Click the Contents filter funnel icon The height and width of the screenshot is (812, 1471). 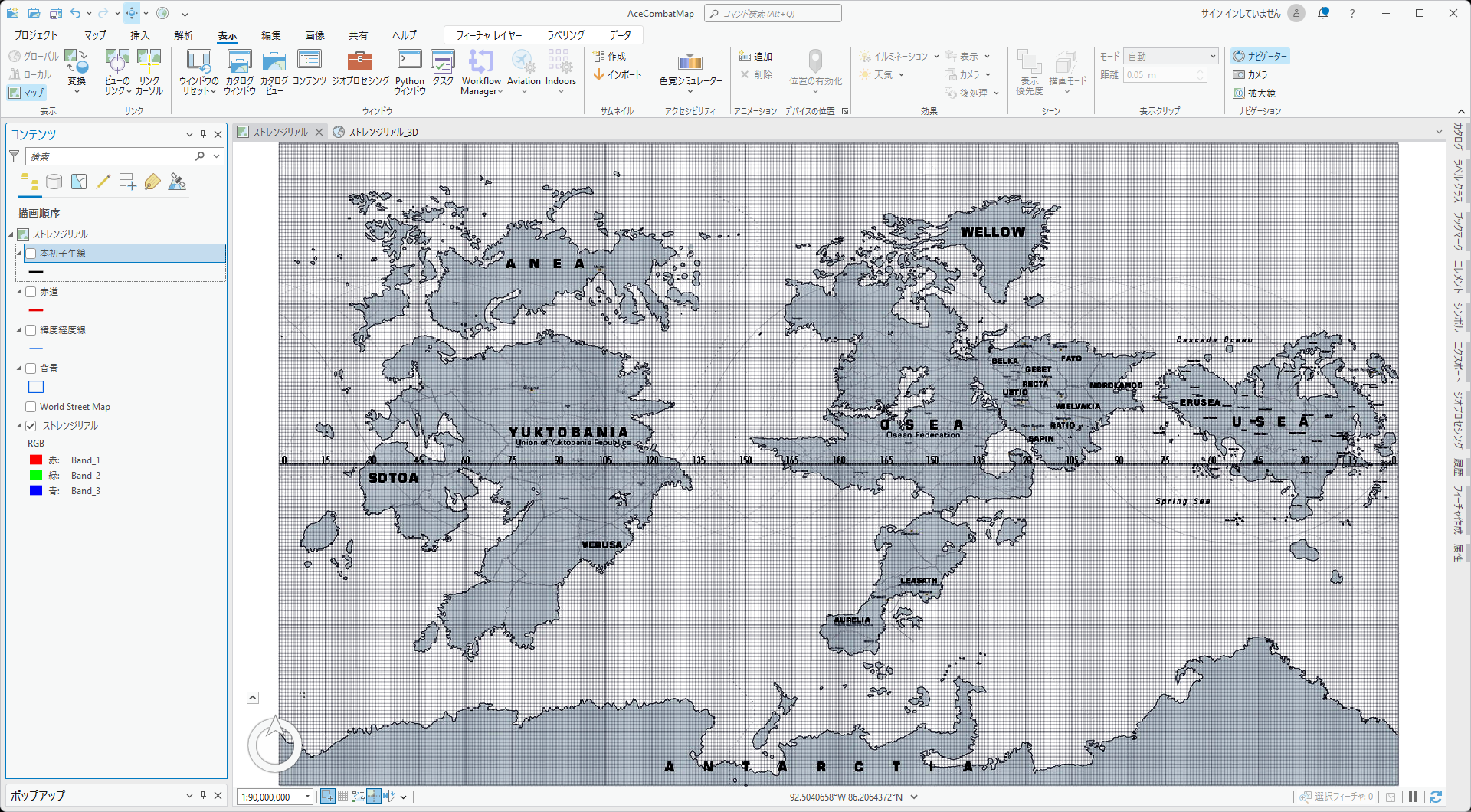[14, 156]
